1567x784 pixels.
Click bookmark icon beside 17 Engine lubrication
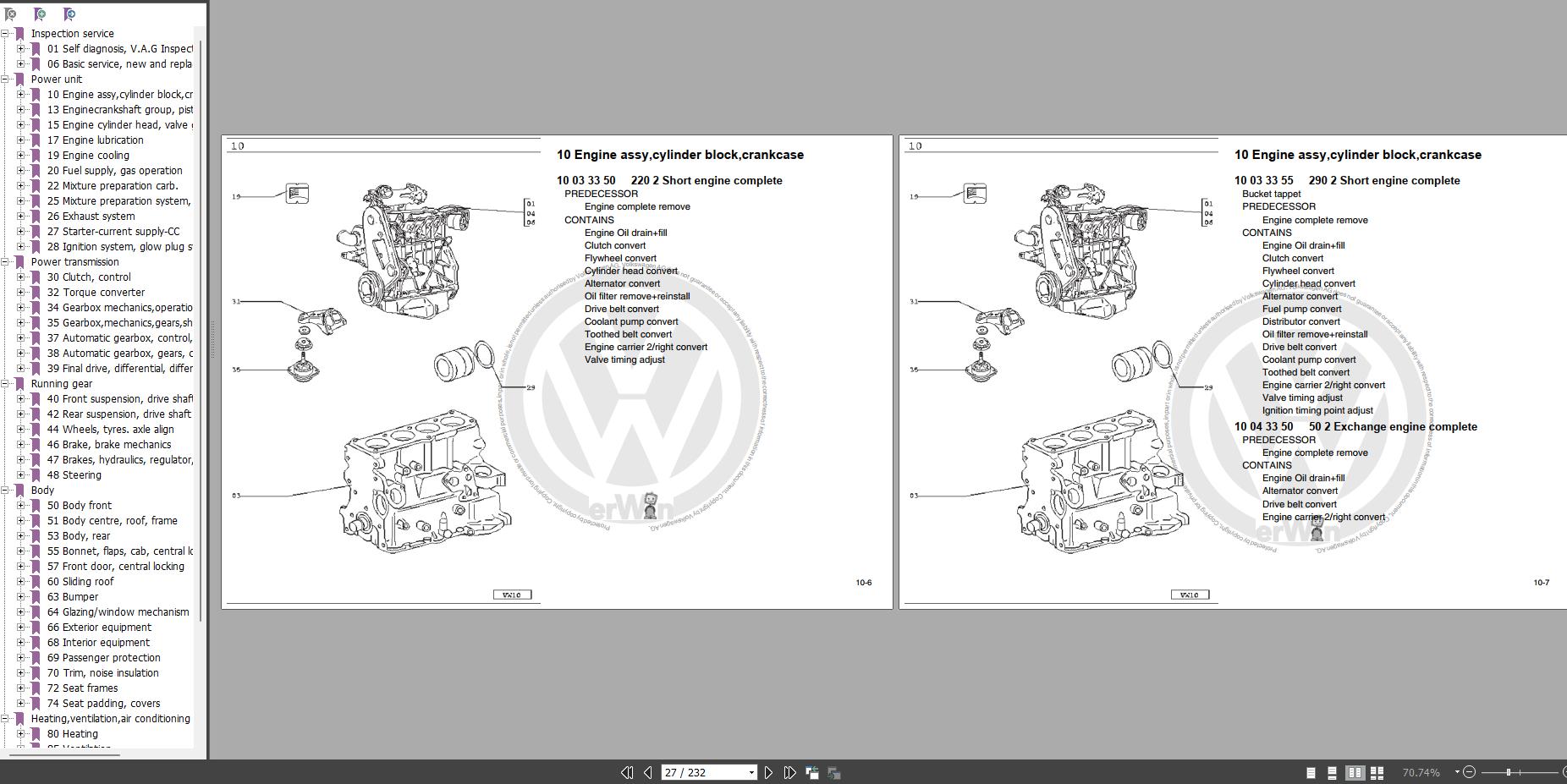tap(36, 140)
